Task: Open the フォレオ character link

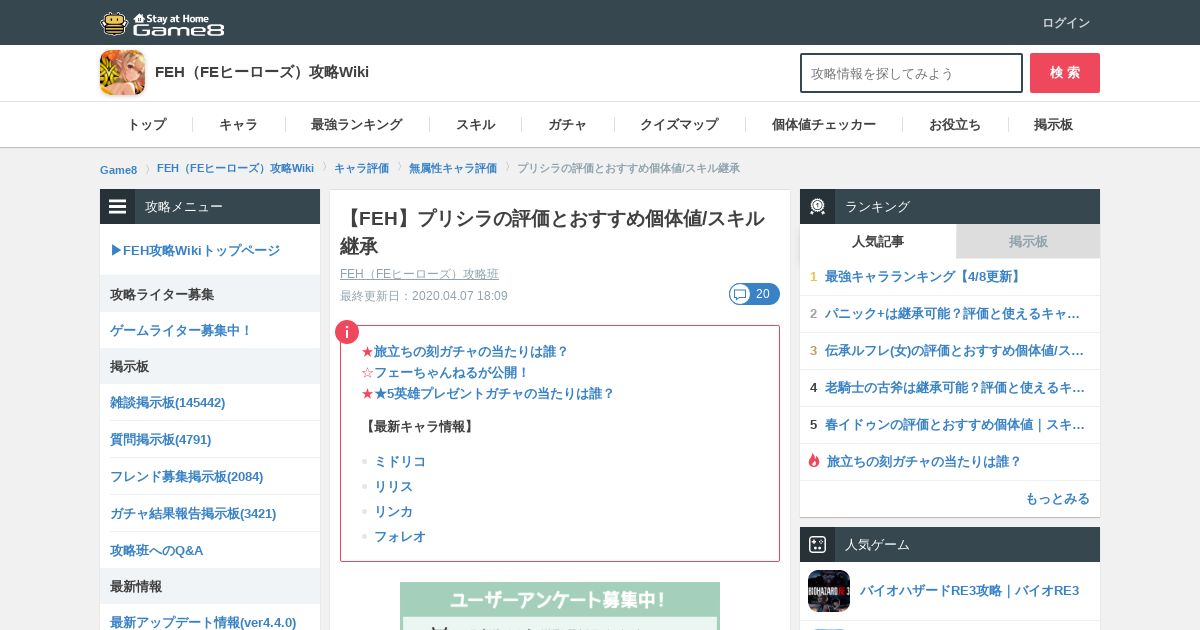Action: pos(400,536)
